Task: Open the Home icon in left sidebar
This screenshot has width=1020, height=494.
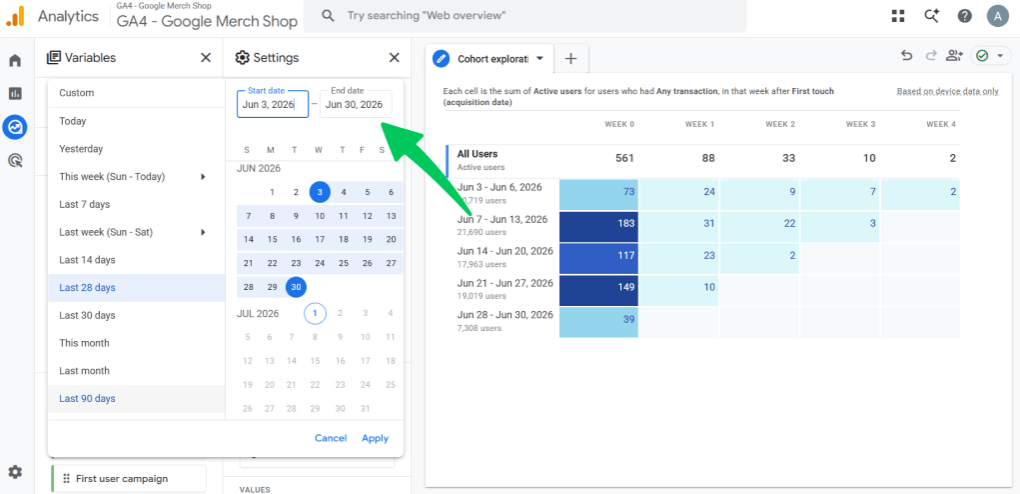Action: click(15, 61)
